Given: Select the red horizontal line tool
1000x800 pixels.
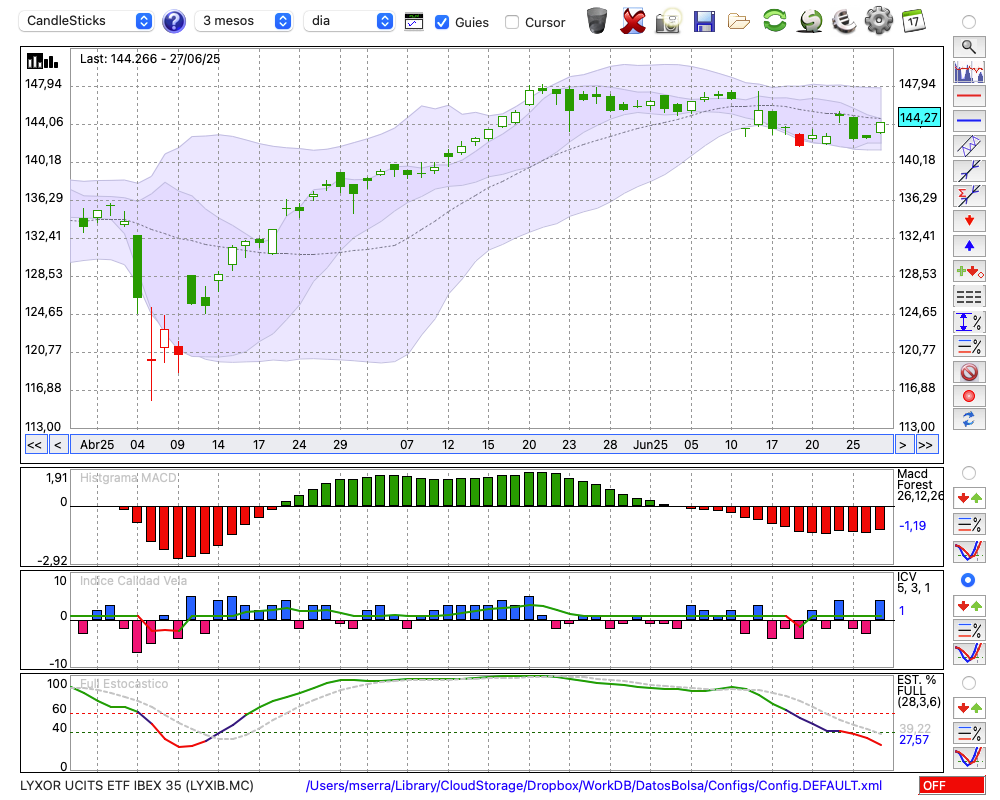Looking at the screenshot, I should tap(969, 96).
